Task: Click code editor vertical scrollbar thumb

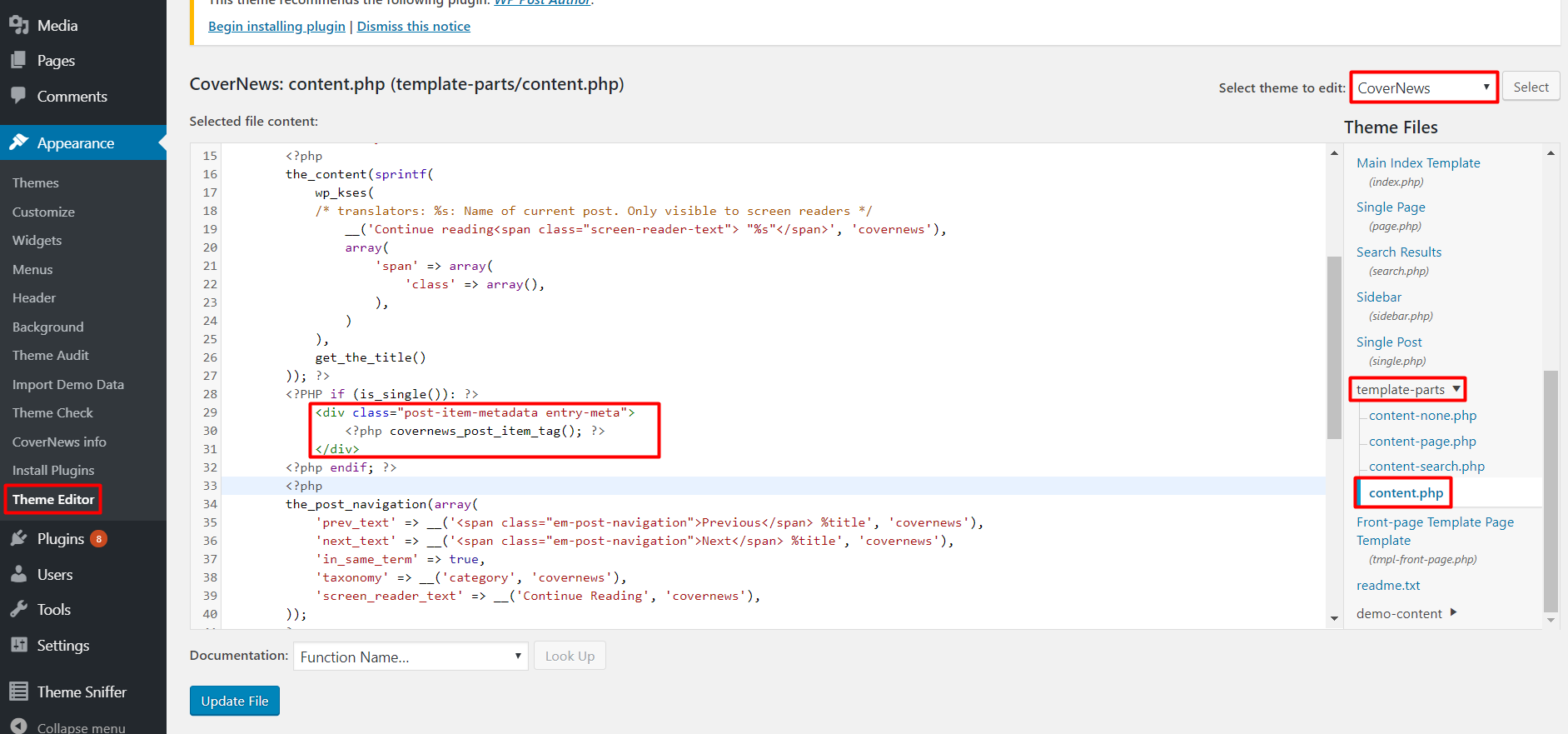Action: (x=1334, y=347)
